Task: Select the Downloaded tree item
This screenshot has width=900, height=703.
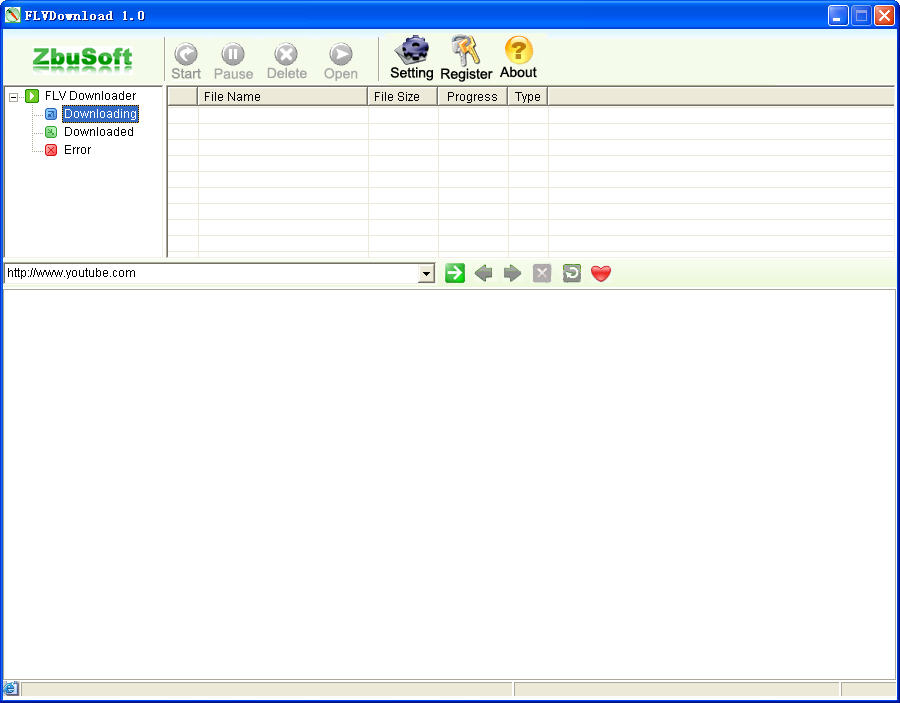Action: click(98, 132)
